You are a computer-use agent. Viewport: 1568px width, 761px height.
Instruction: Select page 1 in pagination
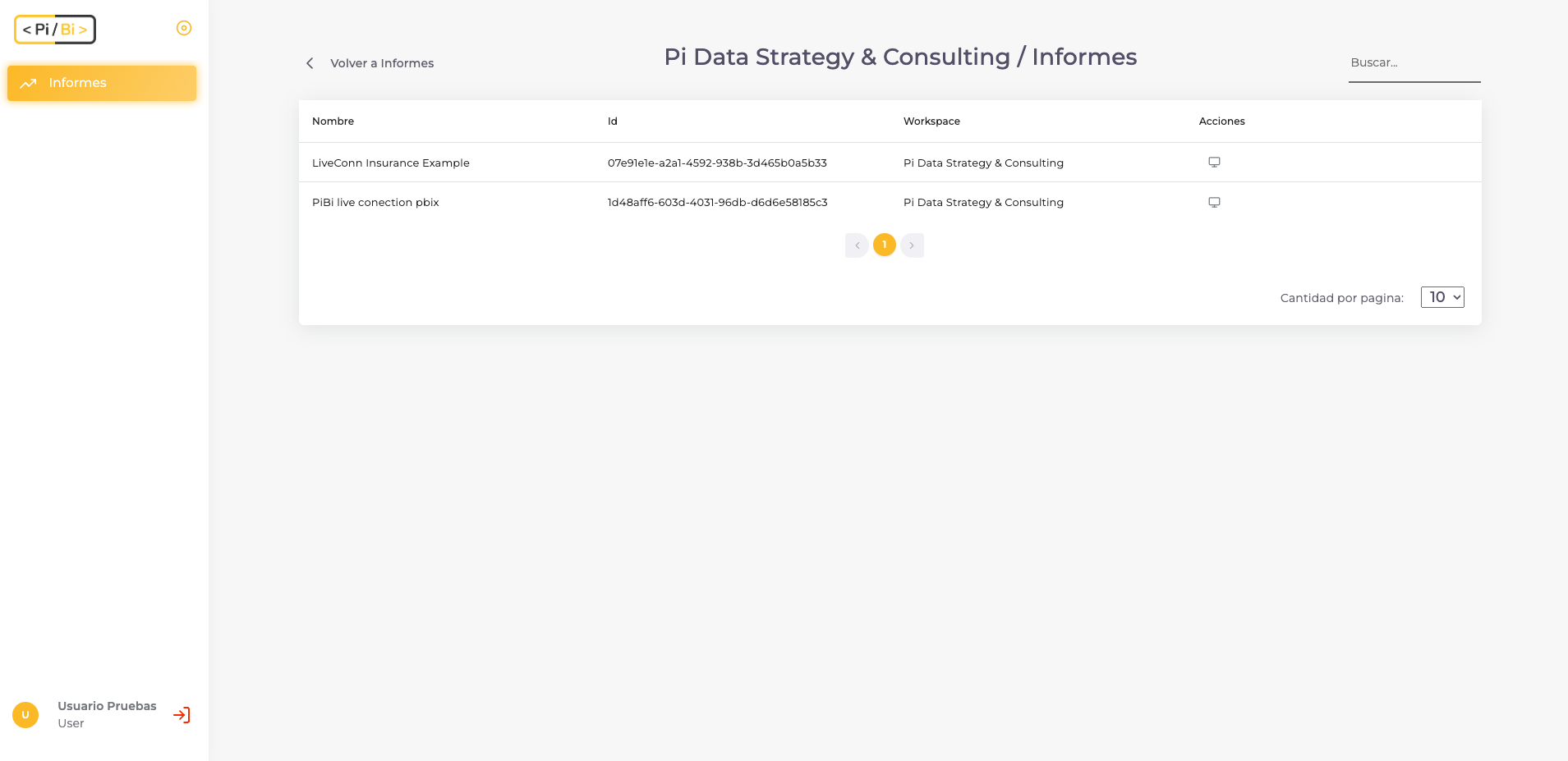885,245
